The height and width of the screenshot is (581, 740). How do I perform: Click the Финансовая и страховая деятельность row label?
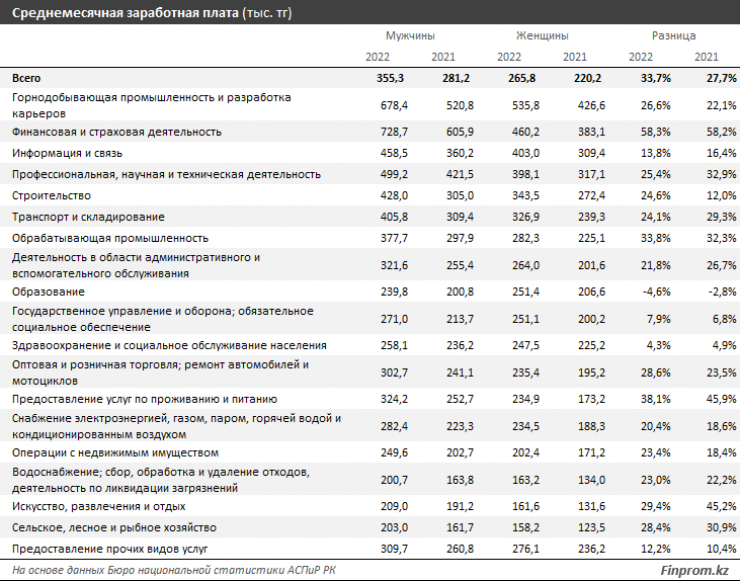click(116, 132)
